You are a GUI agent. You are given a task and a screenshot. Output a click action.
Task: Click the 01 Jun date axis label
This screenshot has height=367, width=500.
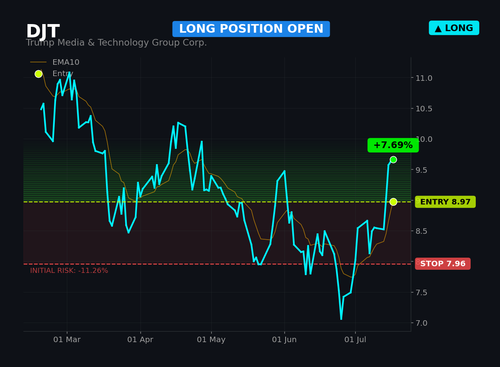click(x=284, y=340)
